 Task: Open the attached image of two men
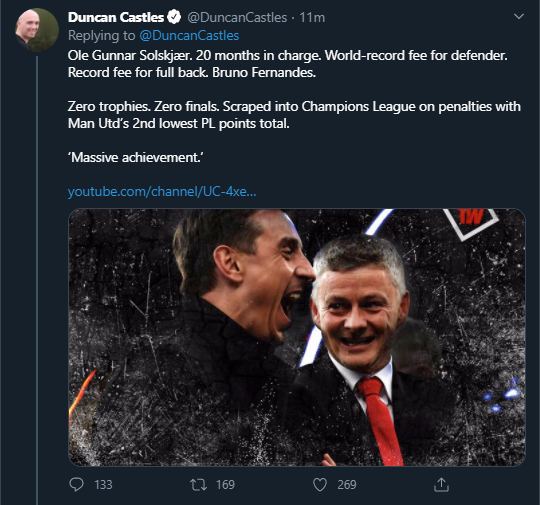[x=297, y=337]
